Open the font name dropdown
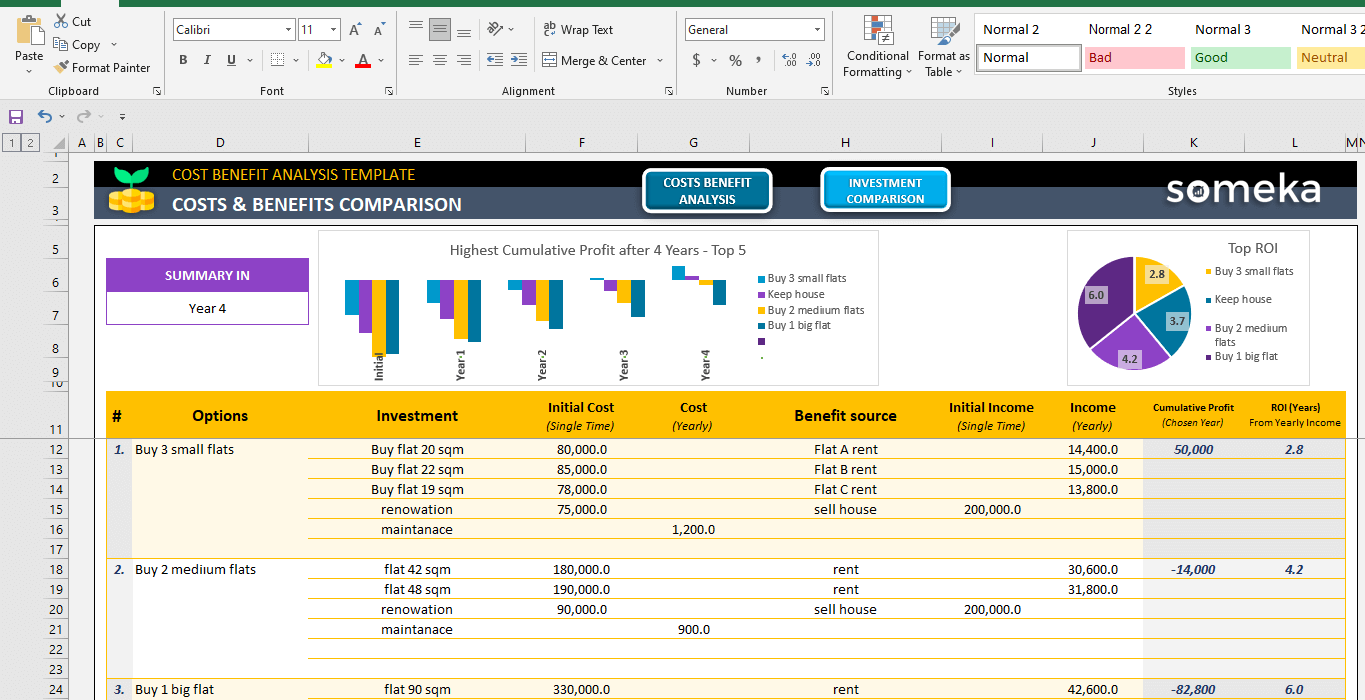Image resolution: width=1365 pixels, height=700 pixels. [288, 28]
